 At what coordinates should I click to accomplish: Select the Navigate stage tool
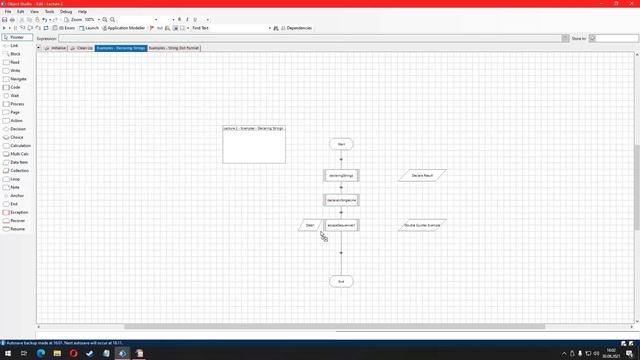click(15, 79)
